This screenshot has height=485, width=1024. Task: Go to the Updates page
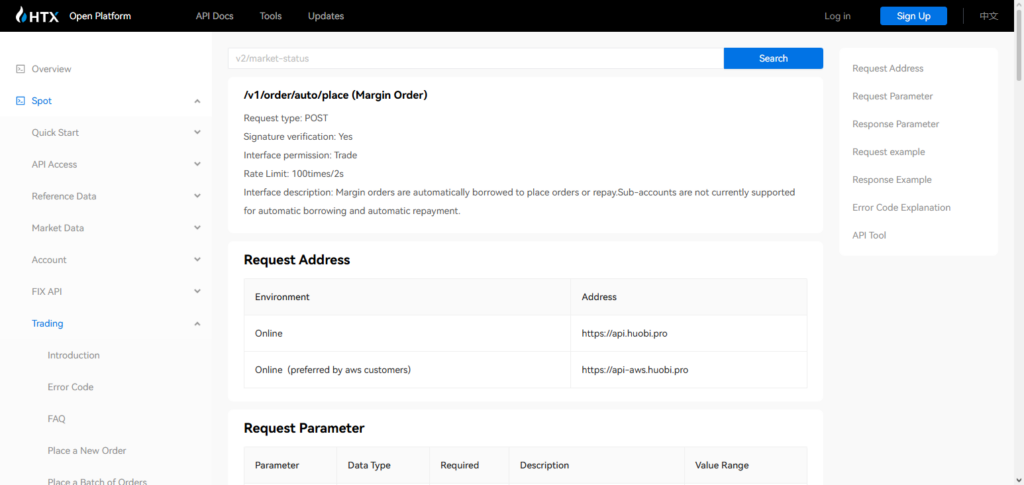click(x=325, y=16)
